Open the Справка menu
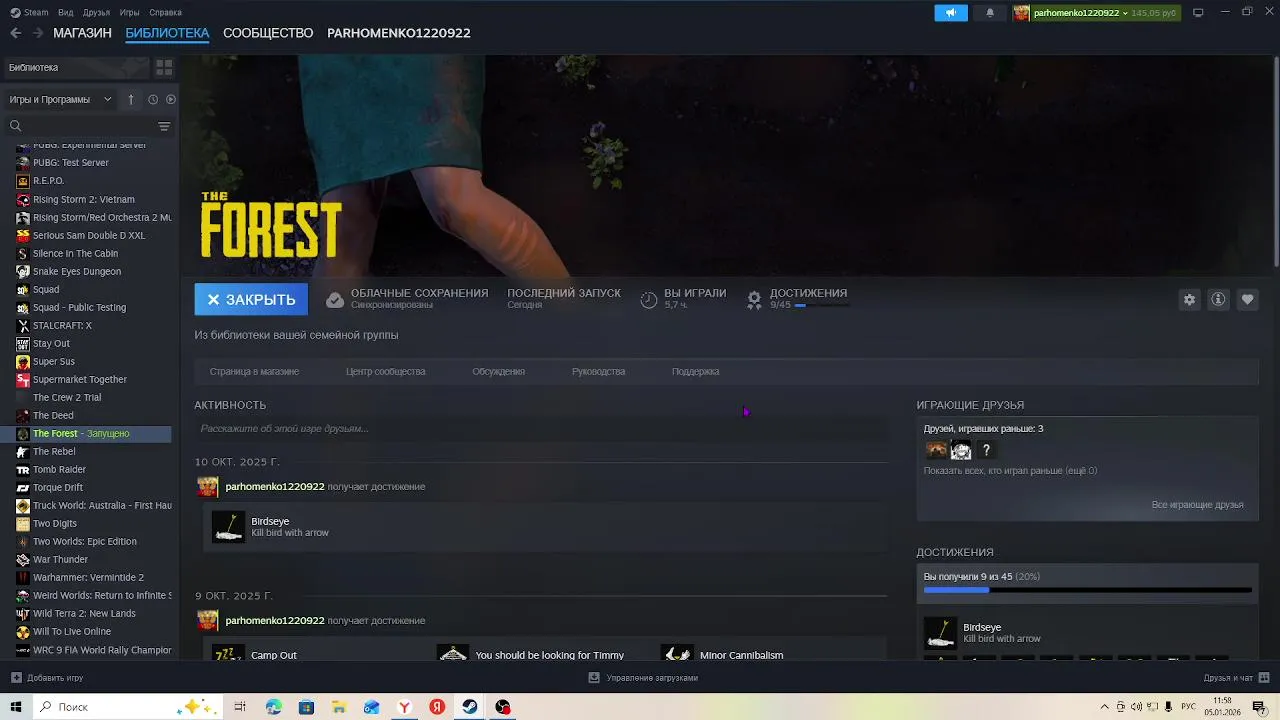The width and height of the screenshot is (1280, 720). click(165, 12)
